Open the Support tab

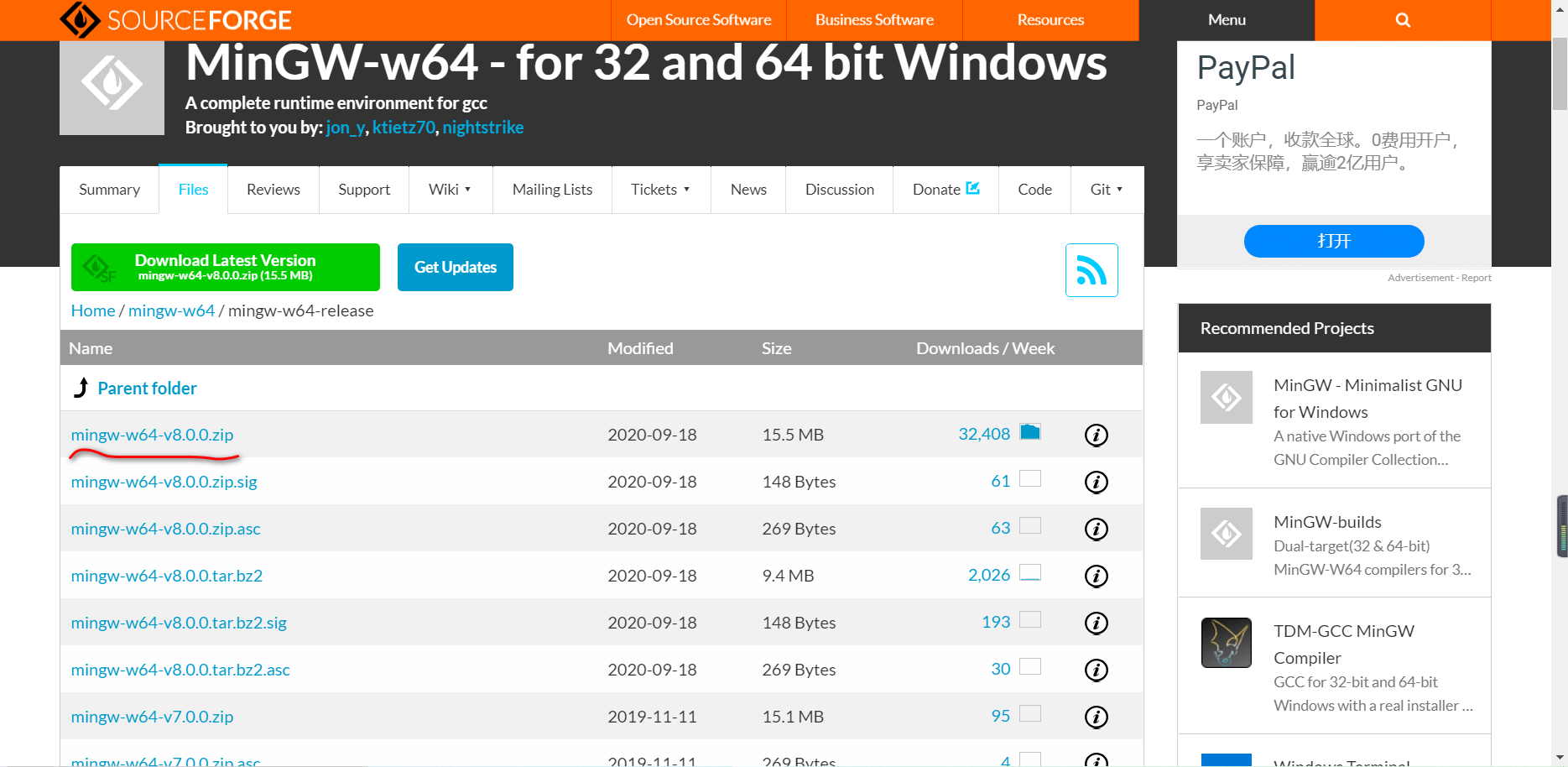tap(364, 190)
